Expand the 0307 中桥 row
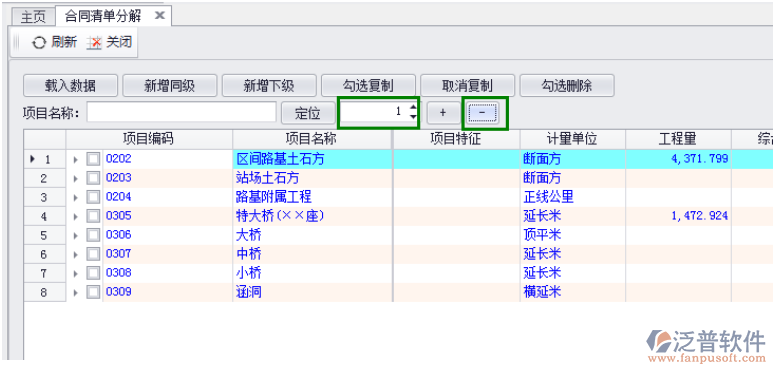 76,254
